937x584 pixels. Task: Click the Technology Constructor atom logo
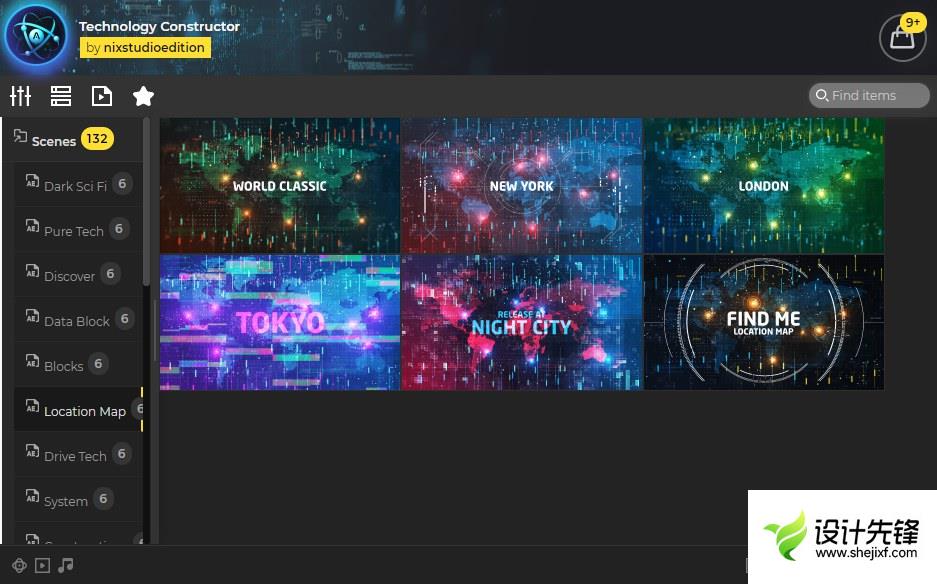pos(35,36)
